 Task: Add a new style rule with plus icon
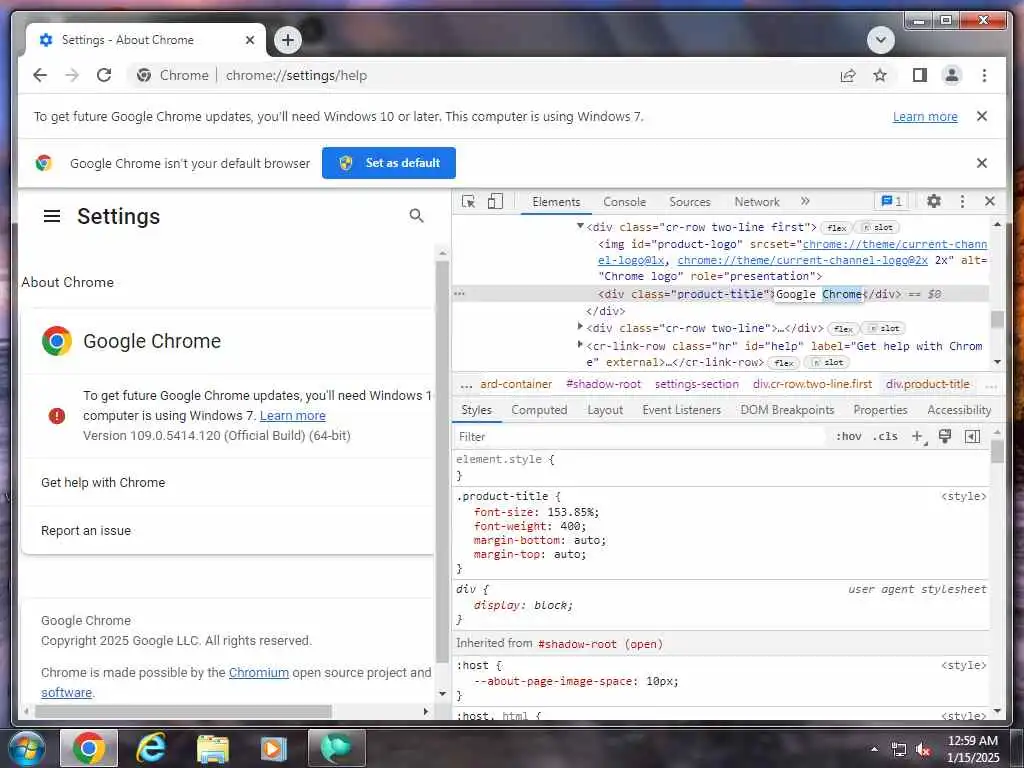[x=918, y=436]
